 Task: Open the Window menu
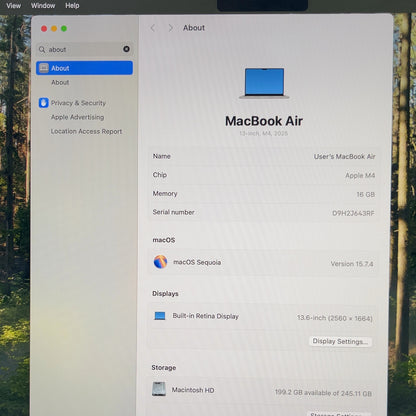click(43, 6)
